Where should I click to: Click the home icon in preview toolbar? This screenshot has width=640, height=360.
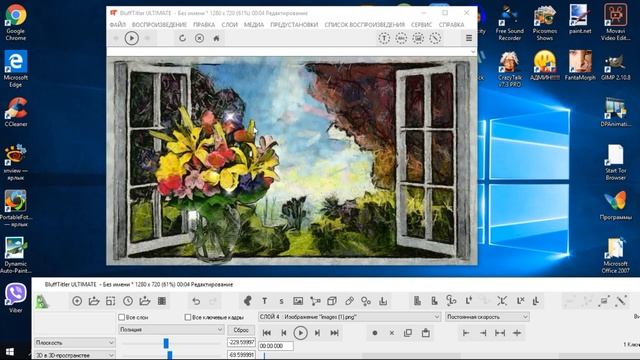pyautogui.click(x=216, y=38)
